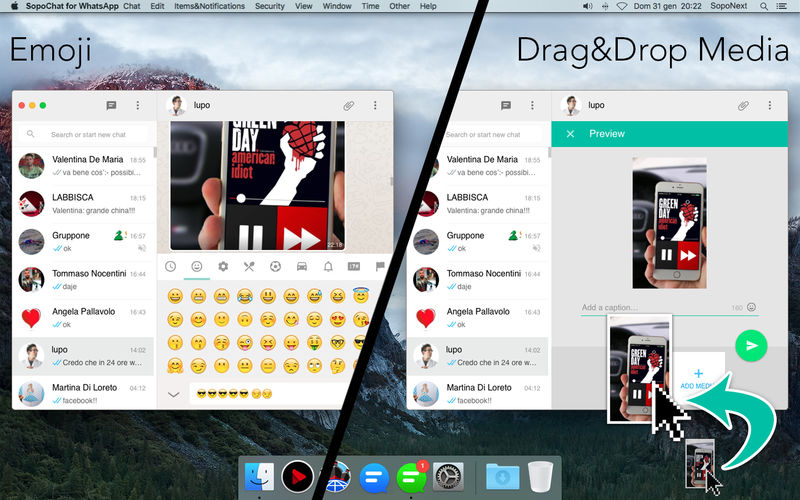
Task: Open the Items&Notifications menu
Action: [209, 6]
